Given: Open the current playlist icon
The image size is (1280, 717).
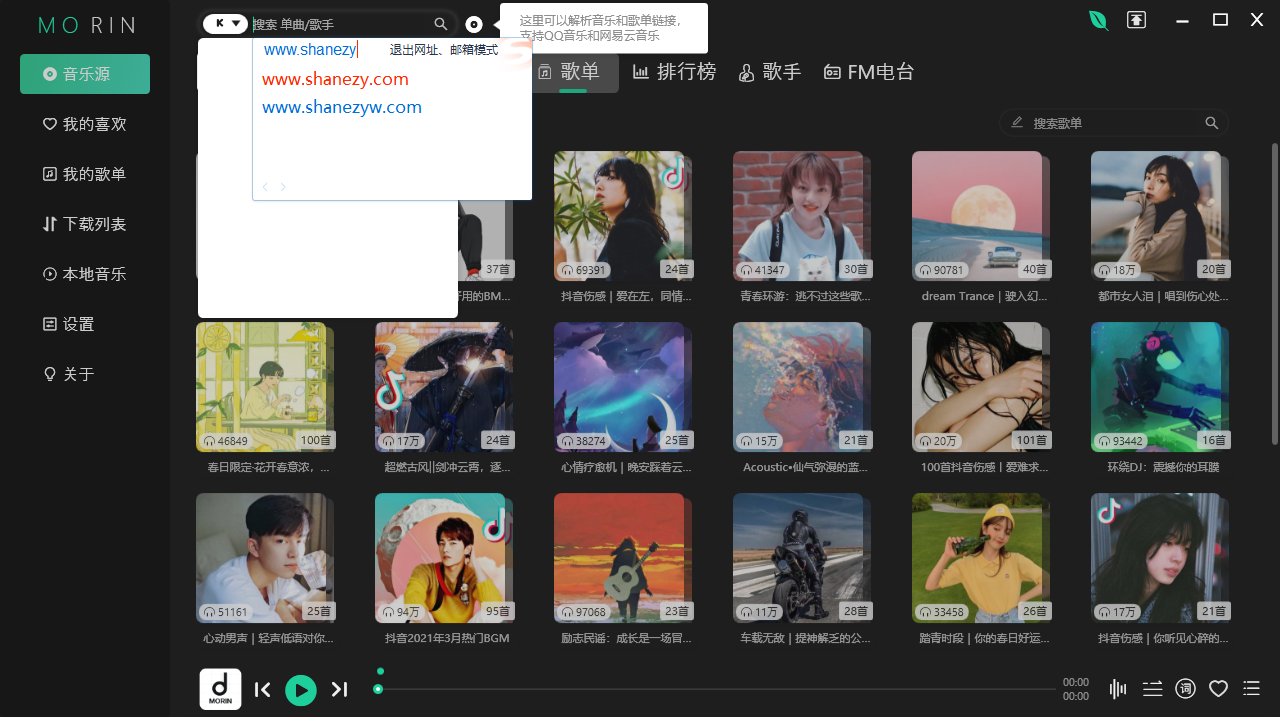Looking at the screenshot, I should tap(1251, 688).
